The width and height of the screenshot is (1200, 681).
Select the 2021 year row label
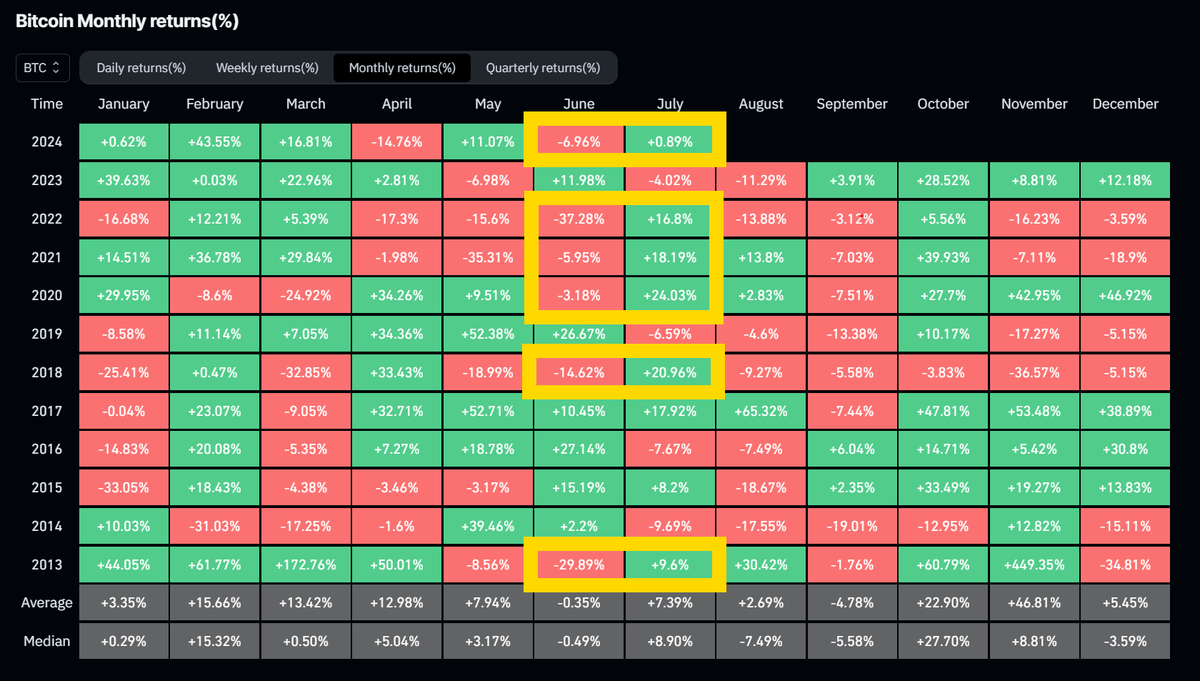[x=46, y=257]
